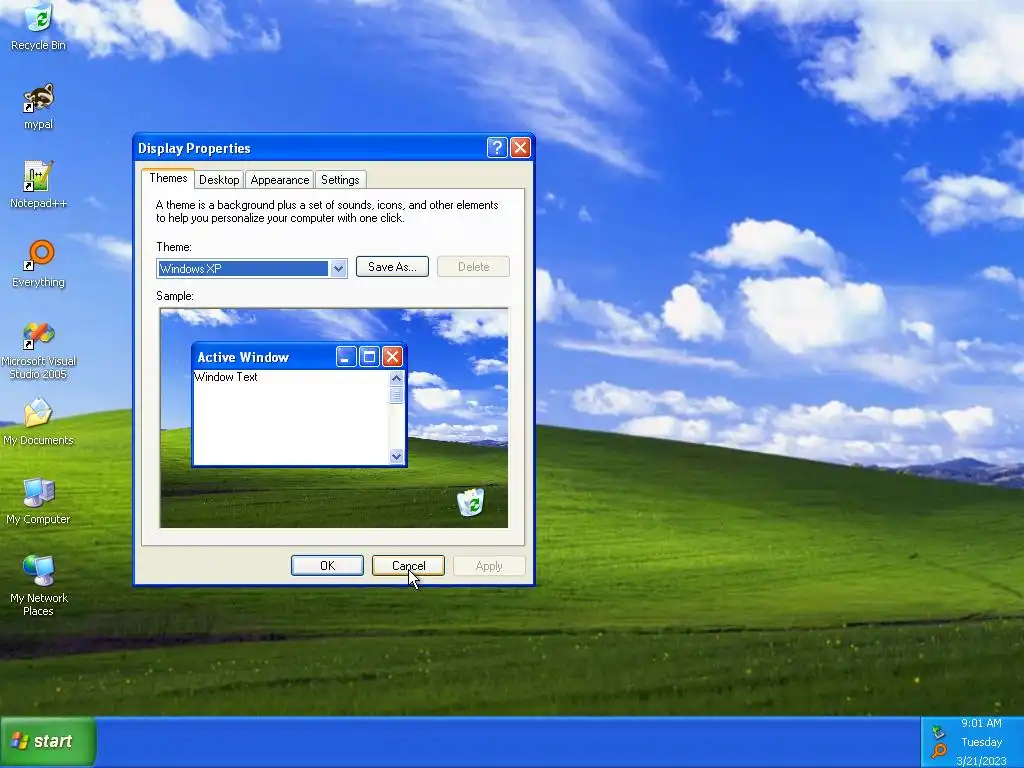The width and height of the screenshot is (1024, 768).
Task: Select Microsoft Visual Studio 2005 shortcut
Action: (39, 351)
